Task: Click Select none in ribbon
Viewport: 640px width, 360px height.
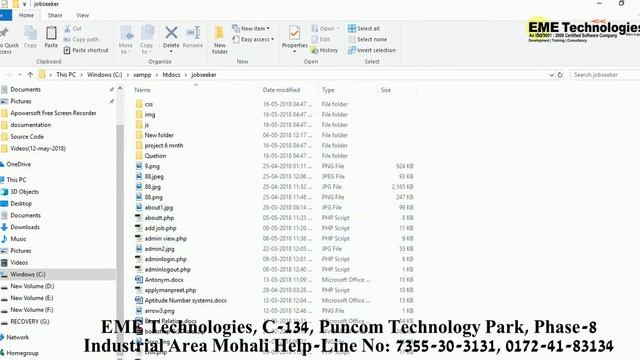Action: point(367,39)
